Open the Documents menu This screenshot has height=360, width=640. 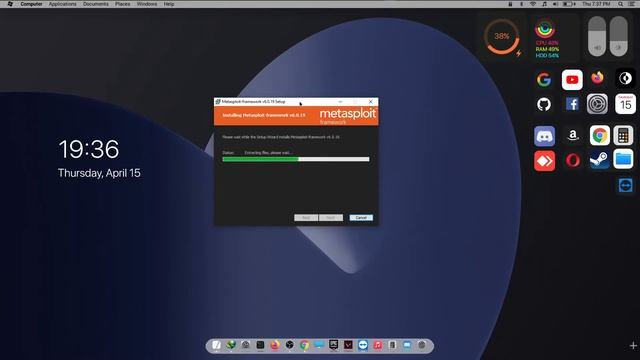click(96, 4)
